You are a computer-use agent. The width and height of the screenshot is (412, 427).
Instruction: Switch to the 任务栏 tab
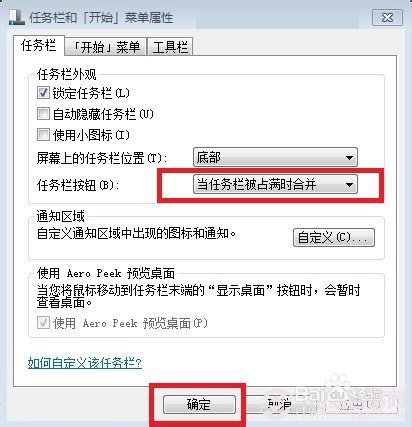click(x=38, y=45)
